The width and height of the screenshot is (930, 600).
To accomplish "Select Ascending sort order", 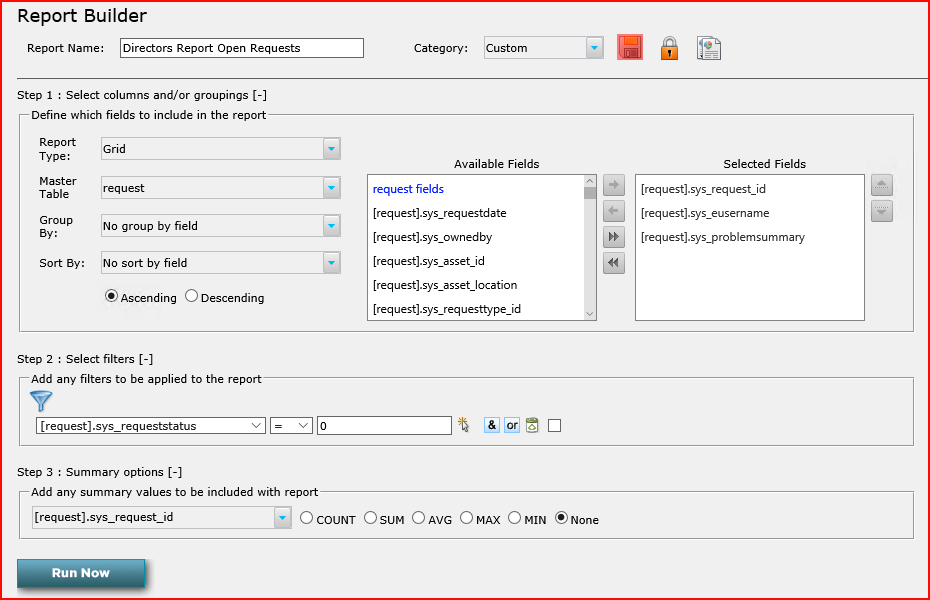I will click(x=112, y=296).
